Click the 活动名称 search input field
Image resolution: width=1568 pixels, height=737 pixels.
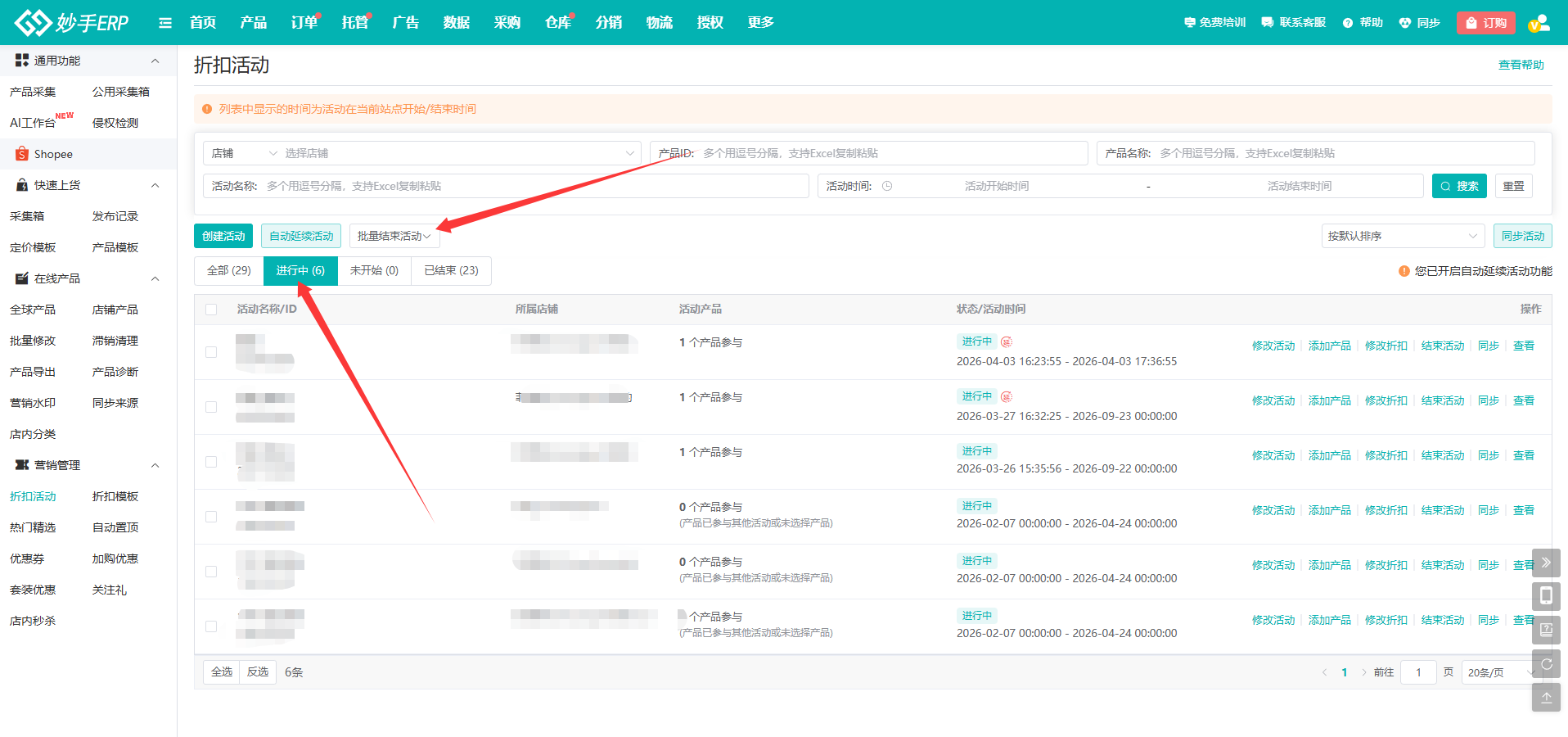tap(532, 186)
